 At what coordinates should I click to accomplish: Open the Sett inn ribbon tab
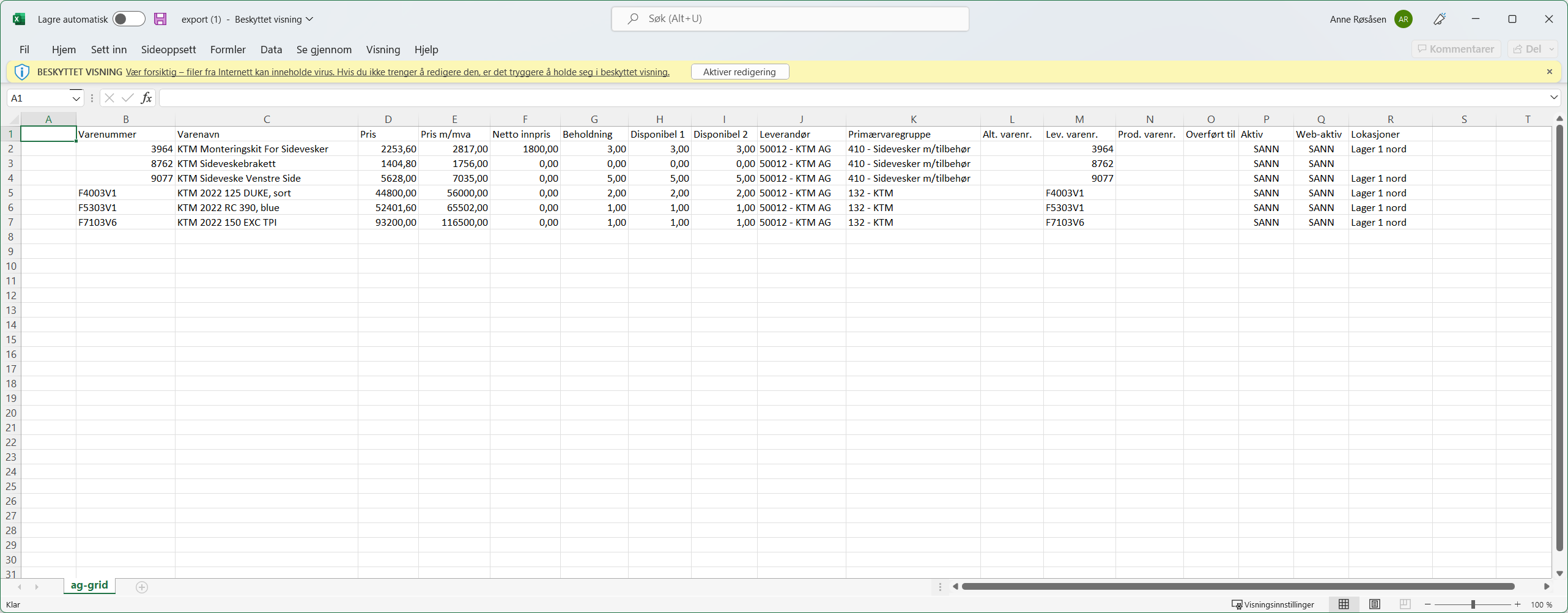(x=109, y=50)
